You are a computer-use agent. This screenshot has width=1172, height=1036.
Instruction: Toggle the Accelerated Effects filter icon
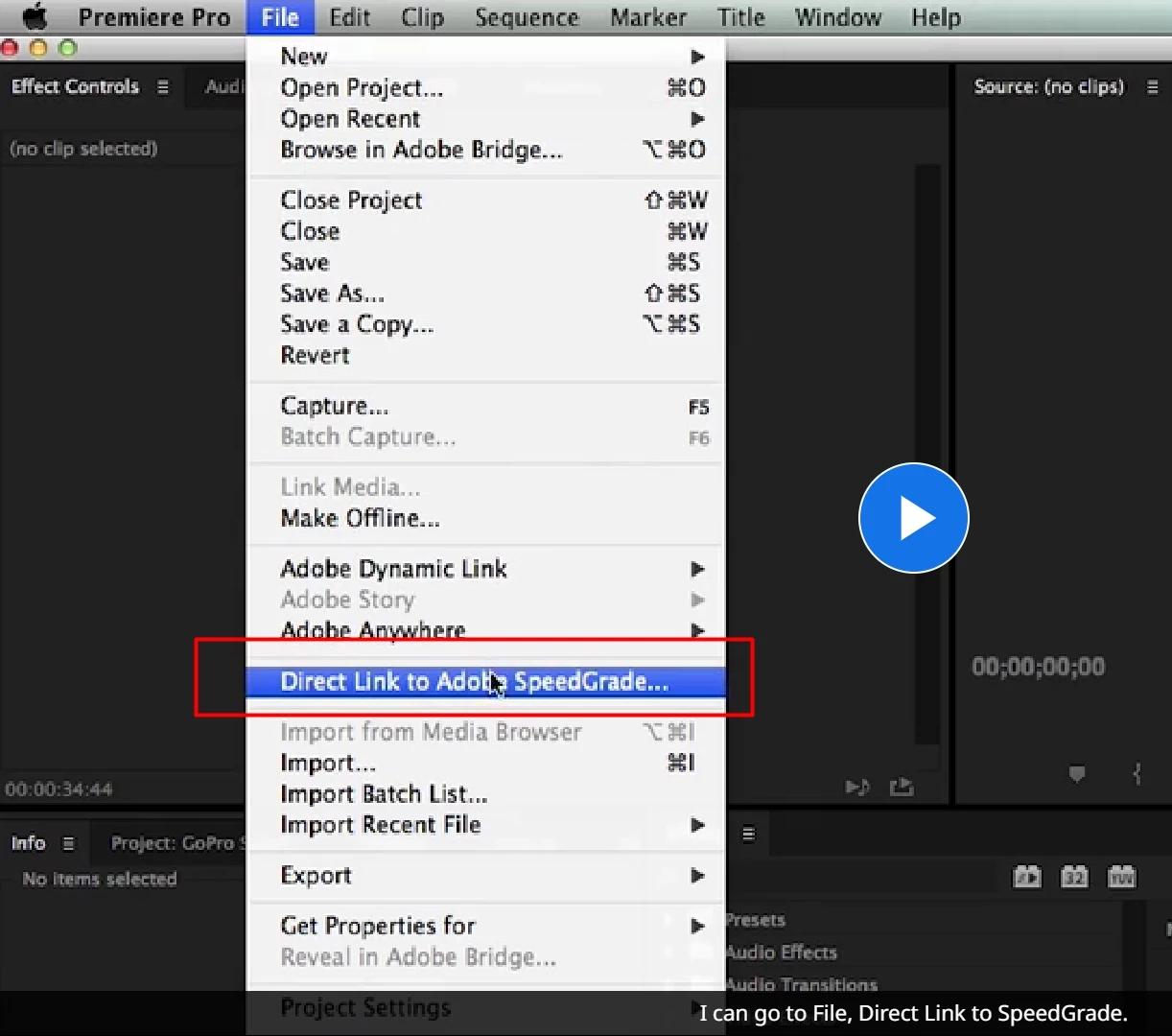(1027, 877)
